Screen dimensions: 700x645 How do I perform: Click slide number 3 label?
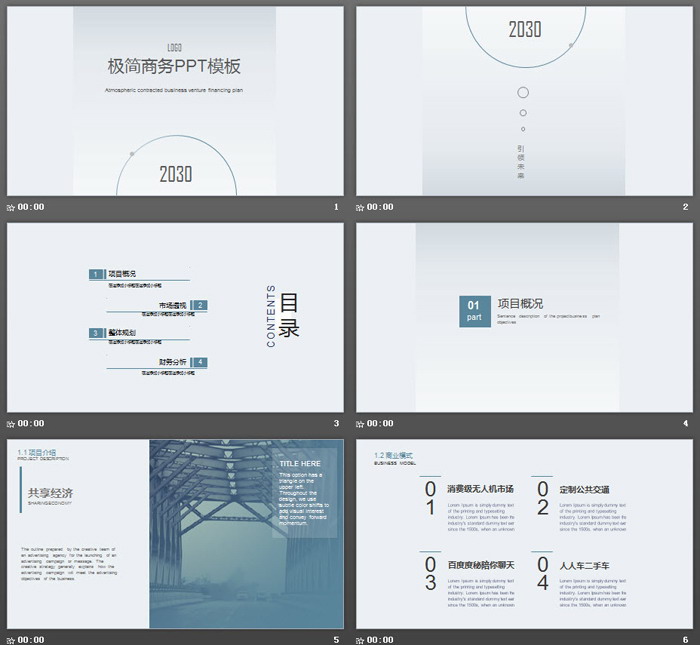pyautogui.click(x=336, y=423)
